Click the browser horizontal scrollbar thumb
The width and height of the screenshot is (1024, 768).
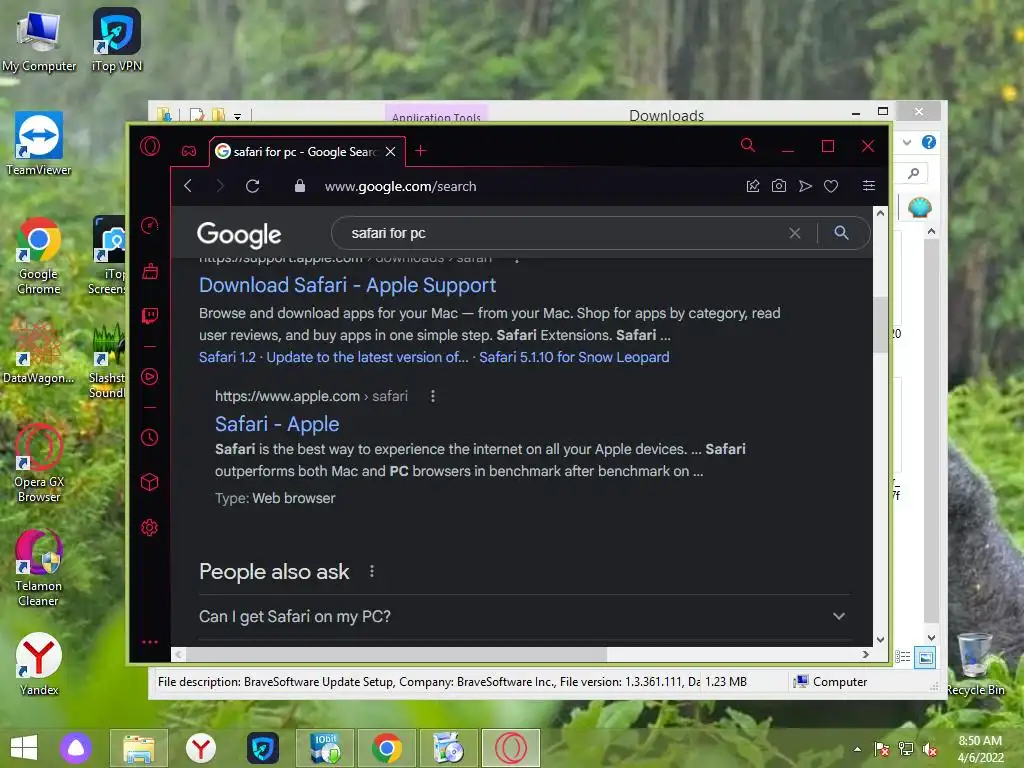[x=396, y=654]
